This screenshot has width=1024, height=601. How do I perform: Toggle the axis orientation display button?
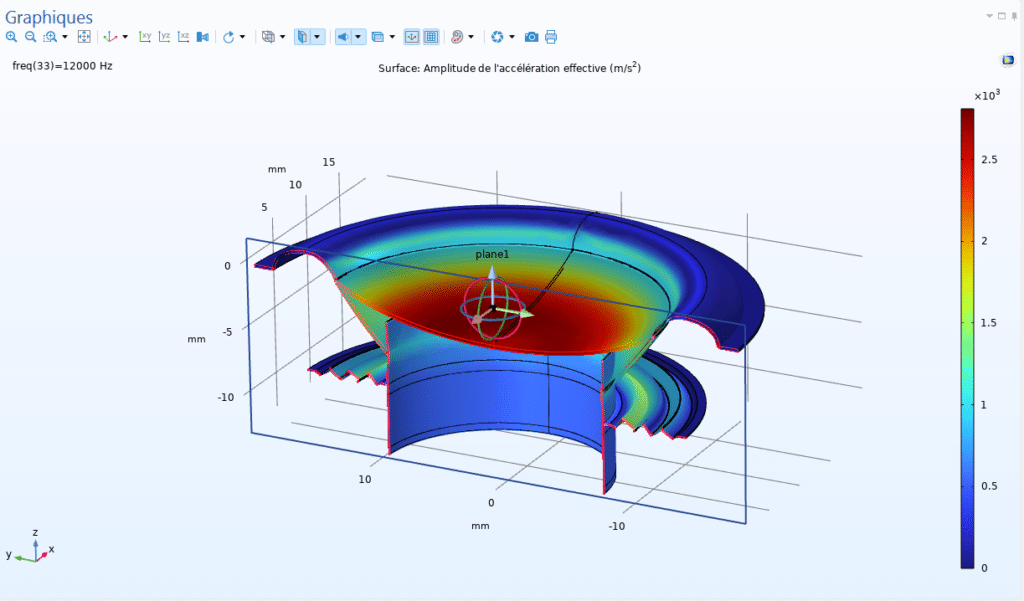pos(412,37)
